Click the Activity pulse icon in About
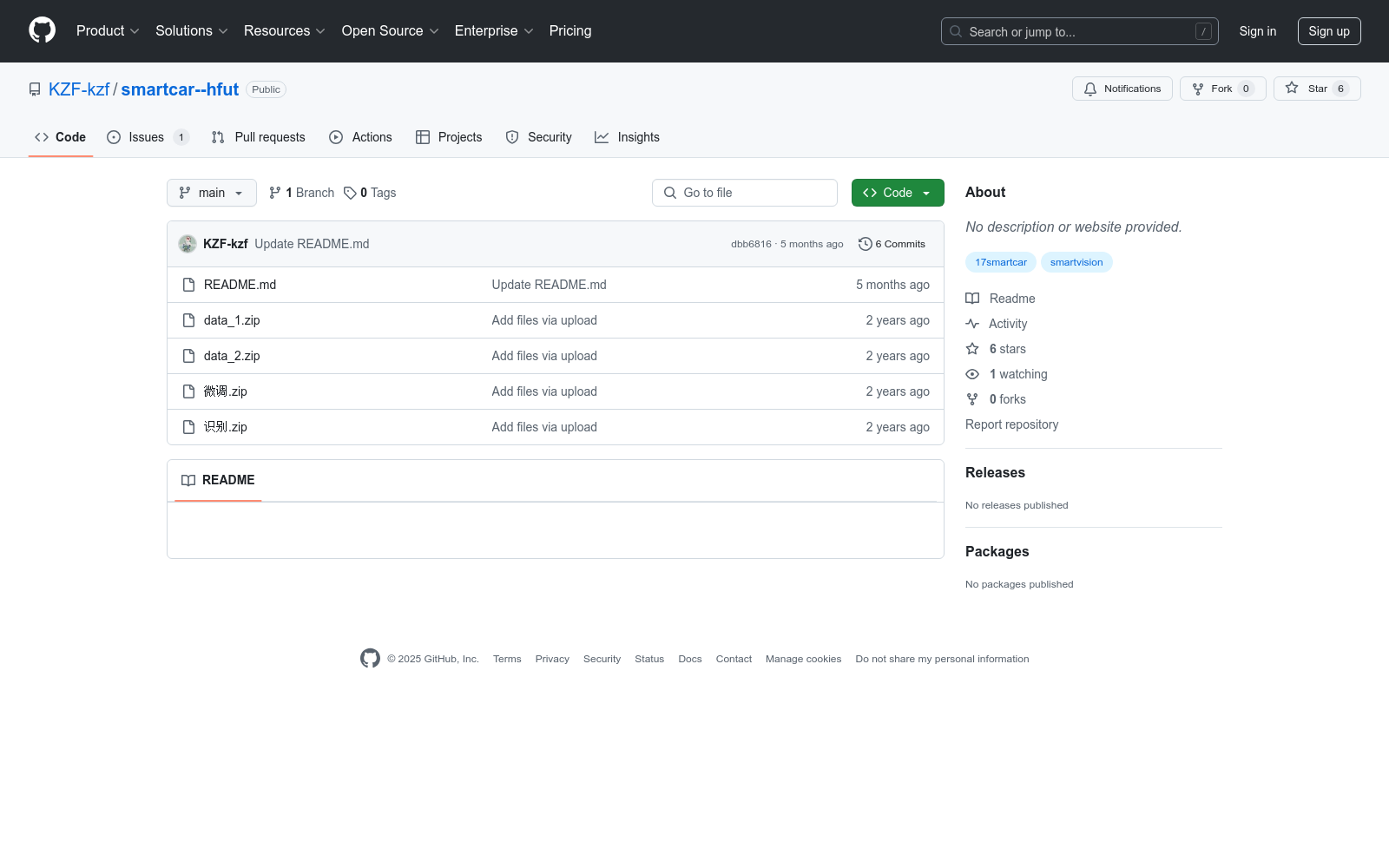Screen dimensions: 1389x868 [x=972, y=324]
